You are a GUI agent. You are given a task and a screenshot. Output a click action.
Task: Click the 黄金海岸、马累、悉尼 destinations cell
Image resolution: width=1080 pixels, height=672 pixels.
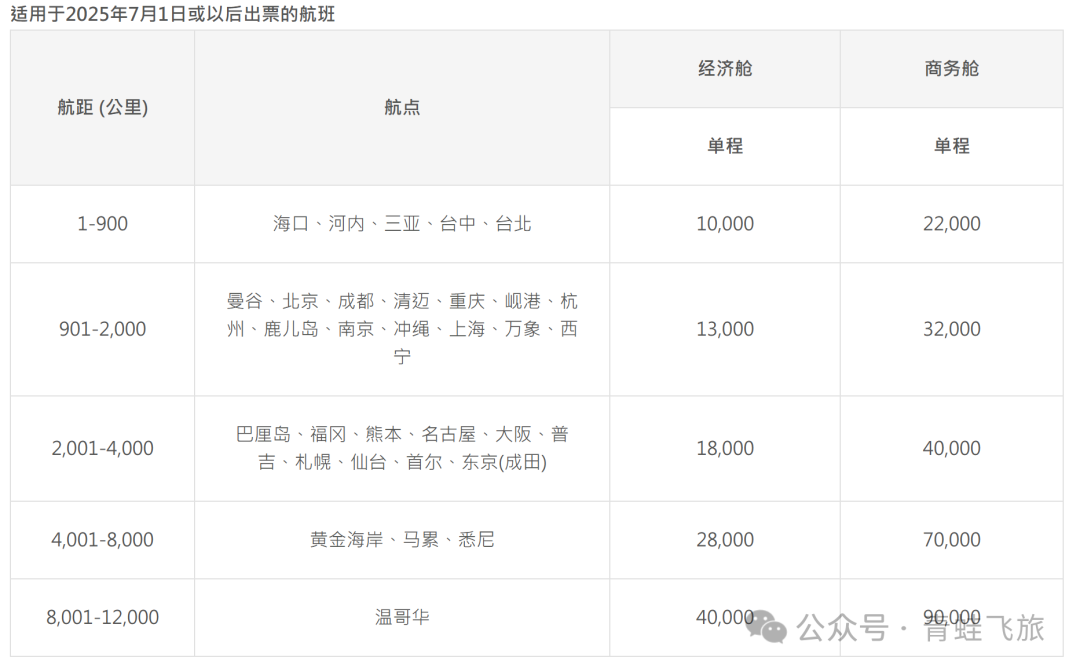(402, 540)
